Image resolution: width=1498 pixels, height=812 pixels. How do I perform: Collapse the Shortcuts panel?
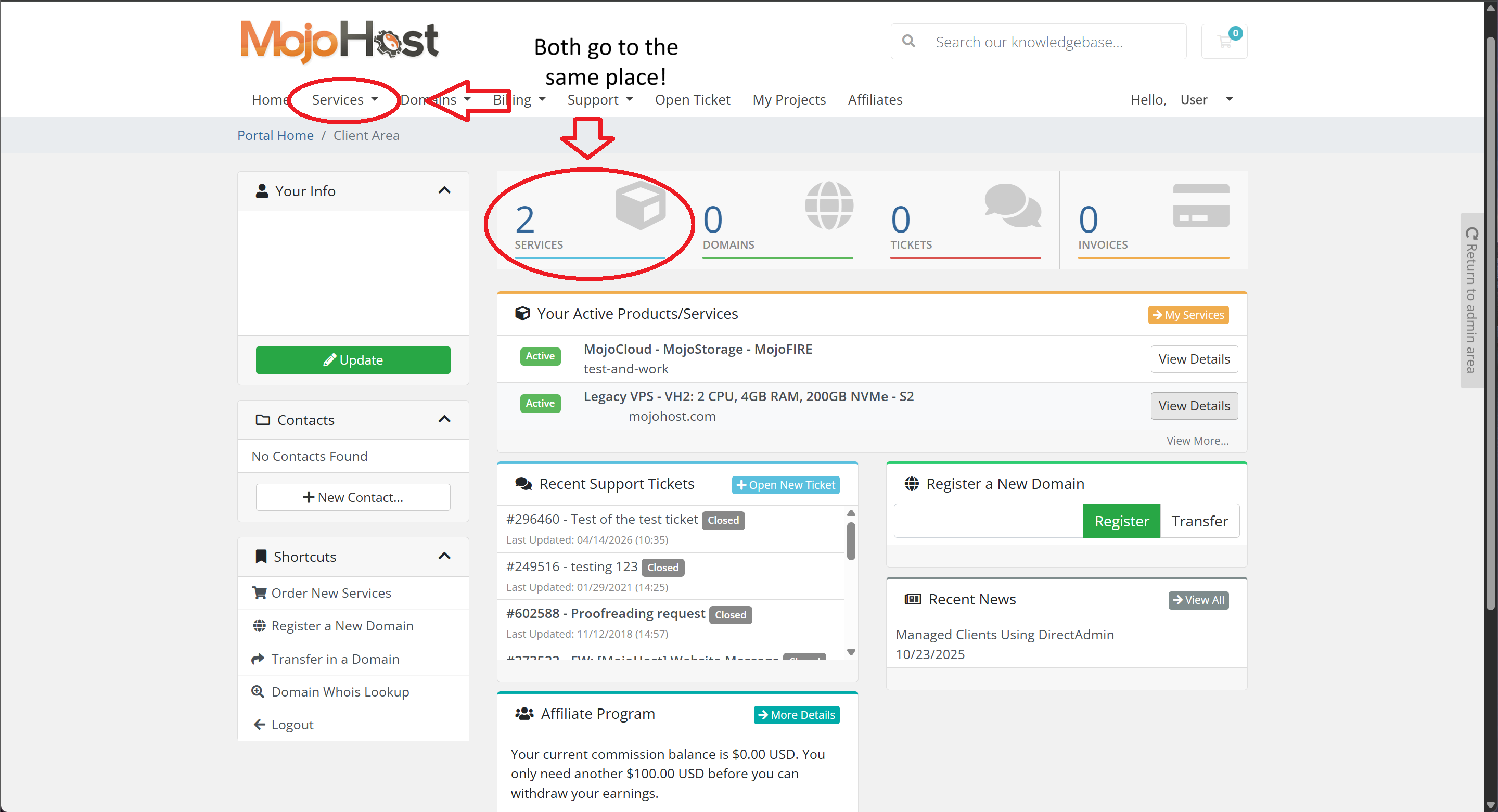coord(444,556)
